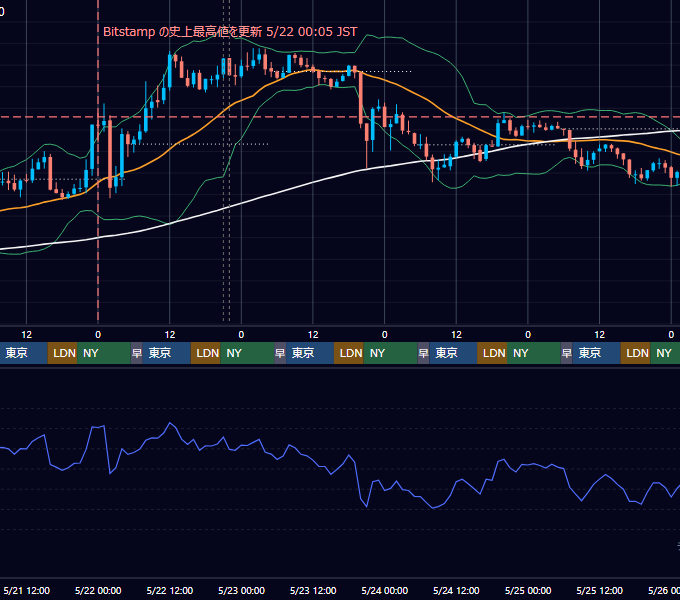Click the 東京 session block for 5/23
Screen dimensions: 680x600
click(310, 353)
